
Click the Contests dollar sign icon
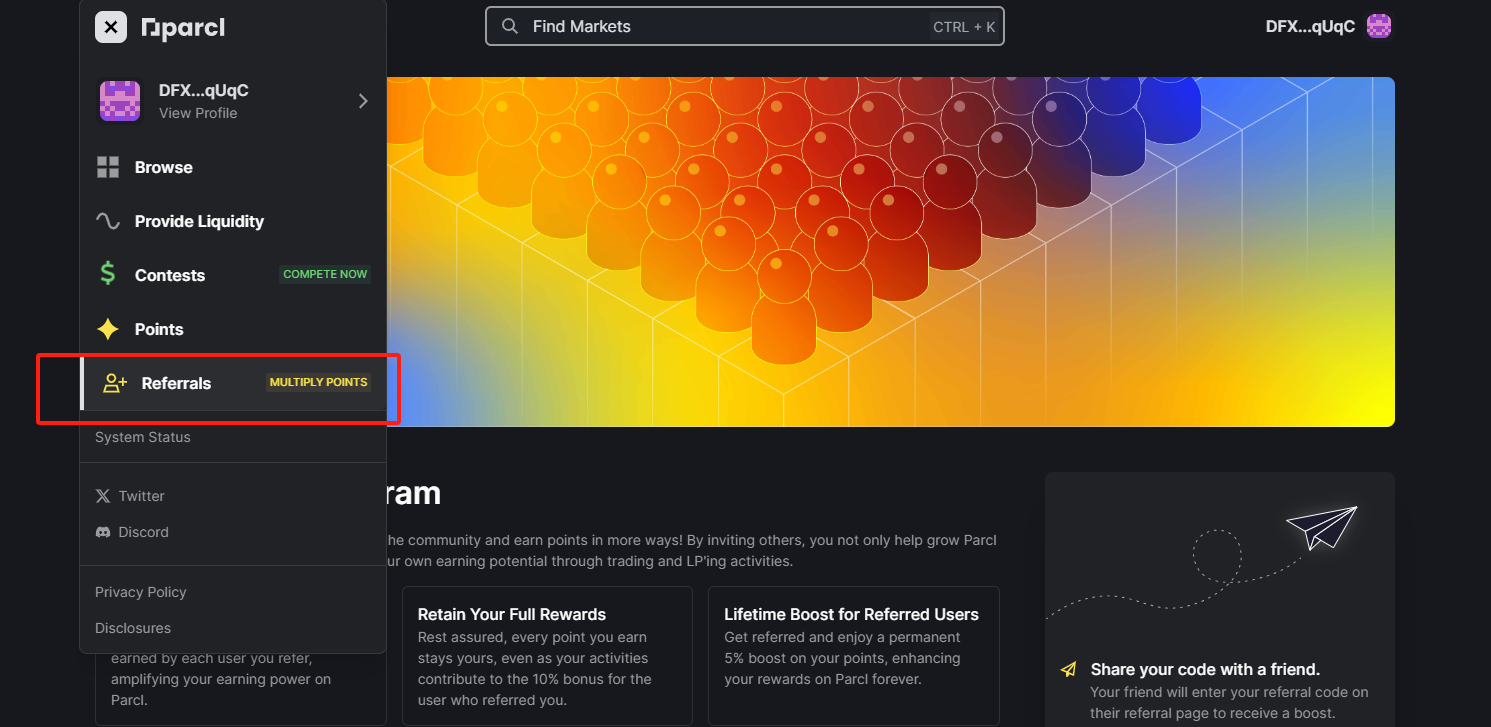108,275
